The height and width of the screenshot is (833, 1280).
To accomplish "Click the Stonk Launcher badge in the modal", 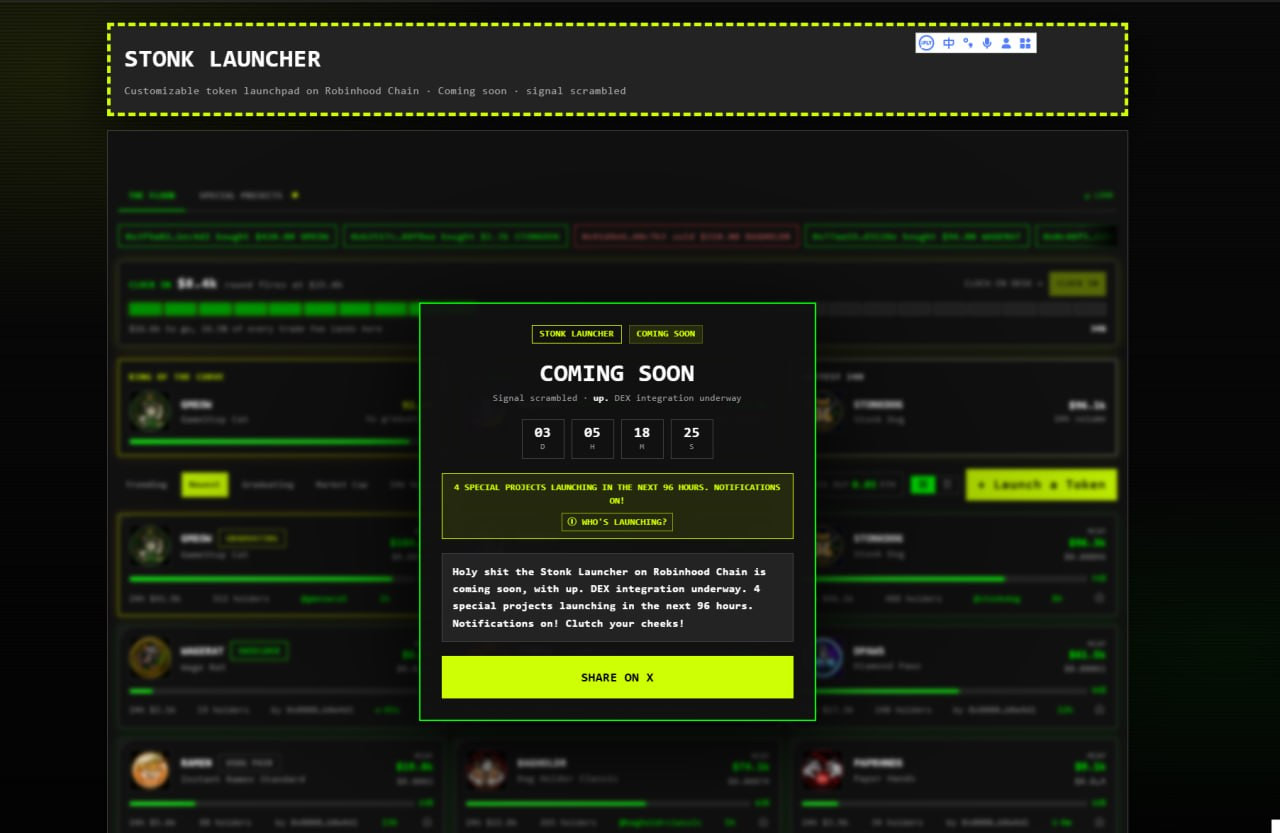I will (x=576, y=334).
